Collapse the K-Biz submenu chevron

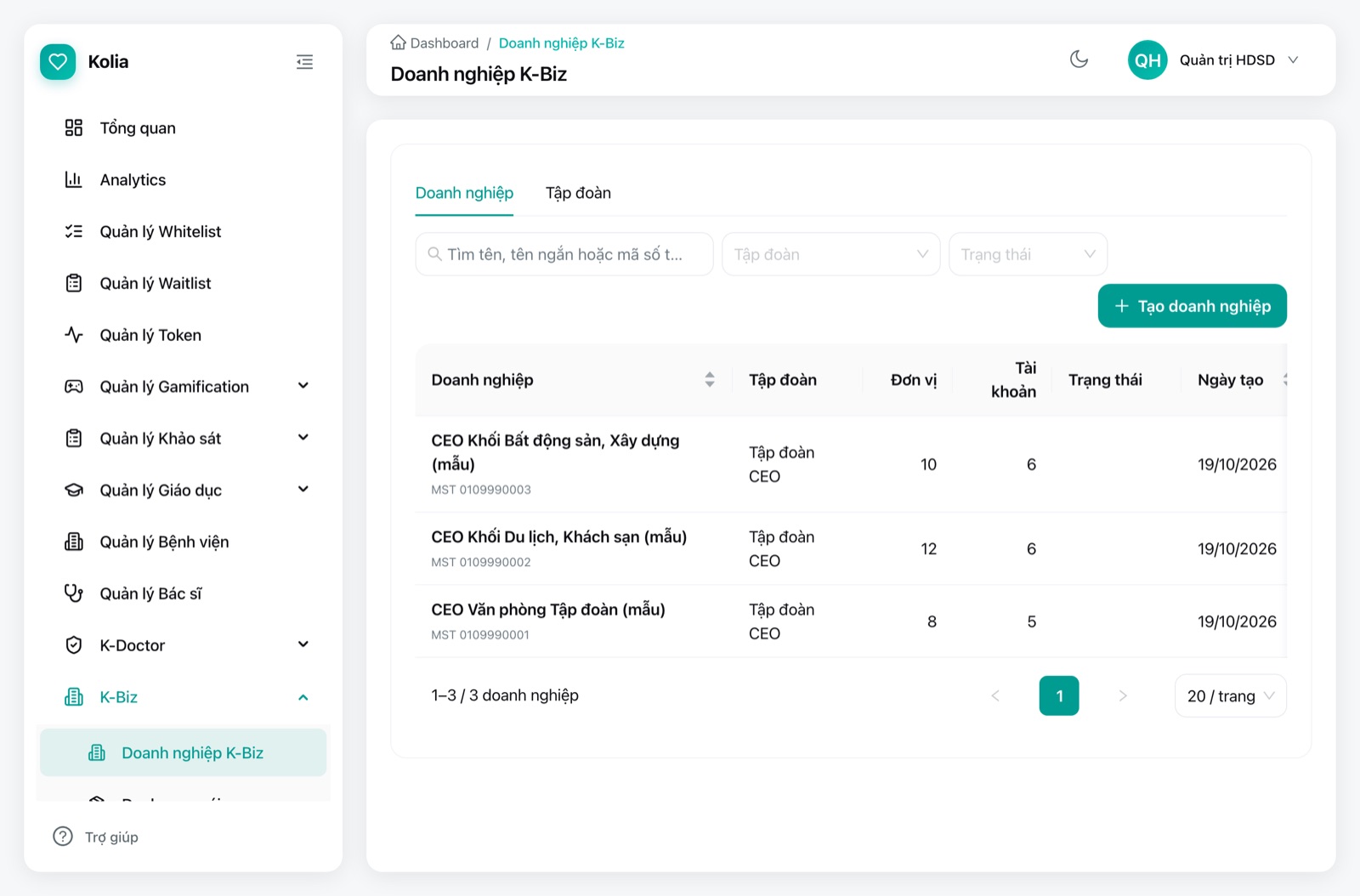tap(303, 697)
